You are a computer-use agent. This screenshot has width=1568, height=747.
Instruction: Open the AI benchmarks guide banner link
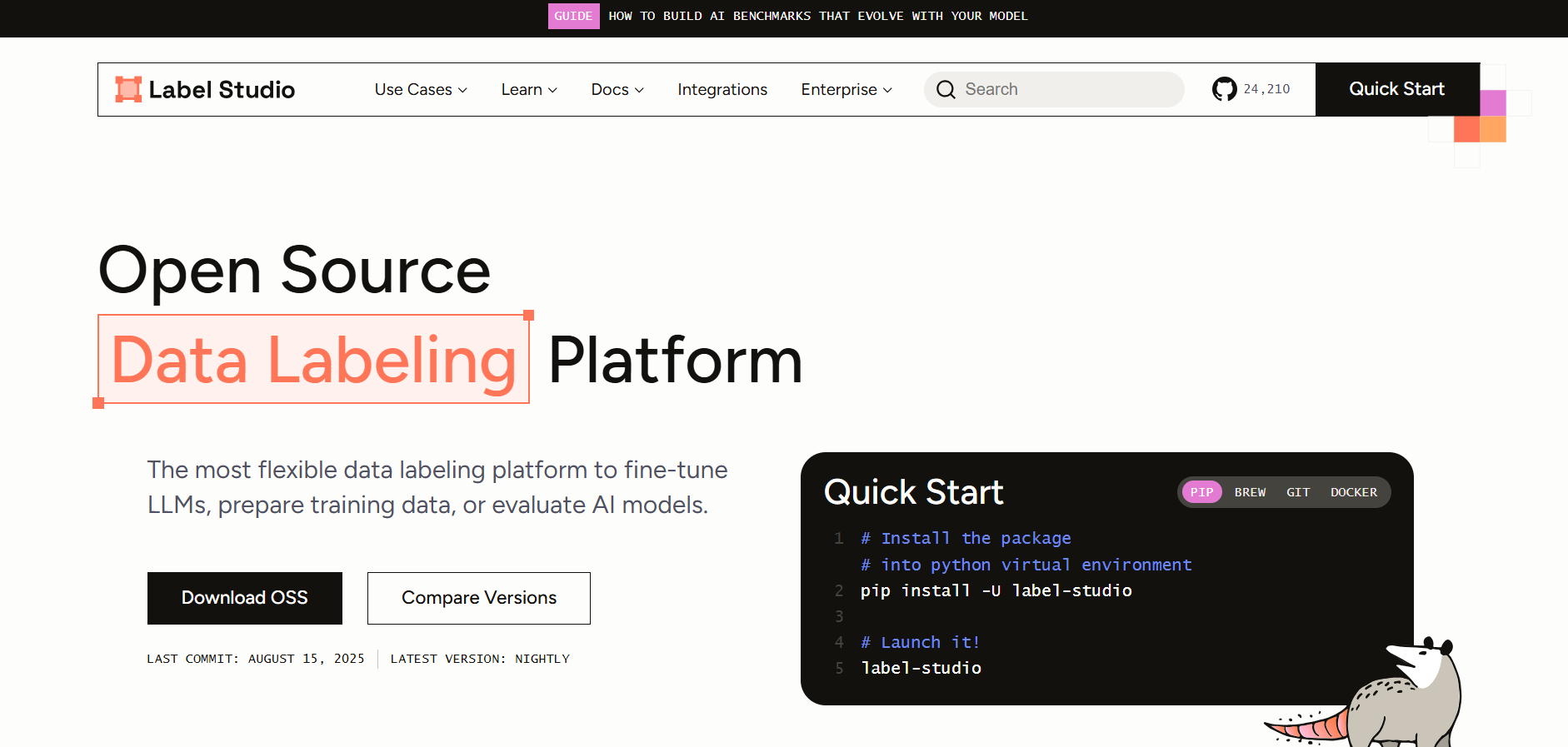817,16
